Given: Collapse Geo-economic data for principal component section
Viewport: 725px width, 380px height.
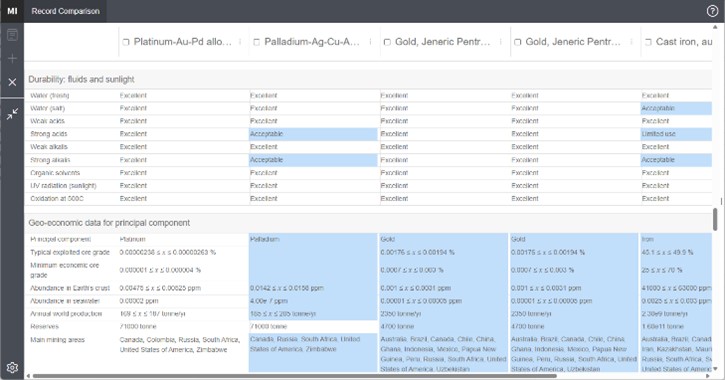Looking at the screenshot, I should 368,223.
